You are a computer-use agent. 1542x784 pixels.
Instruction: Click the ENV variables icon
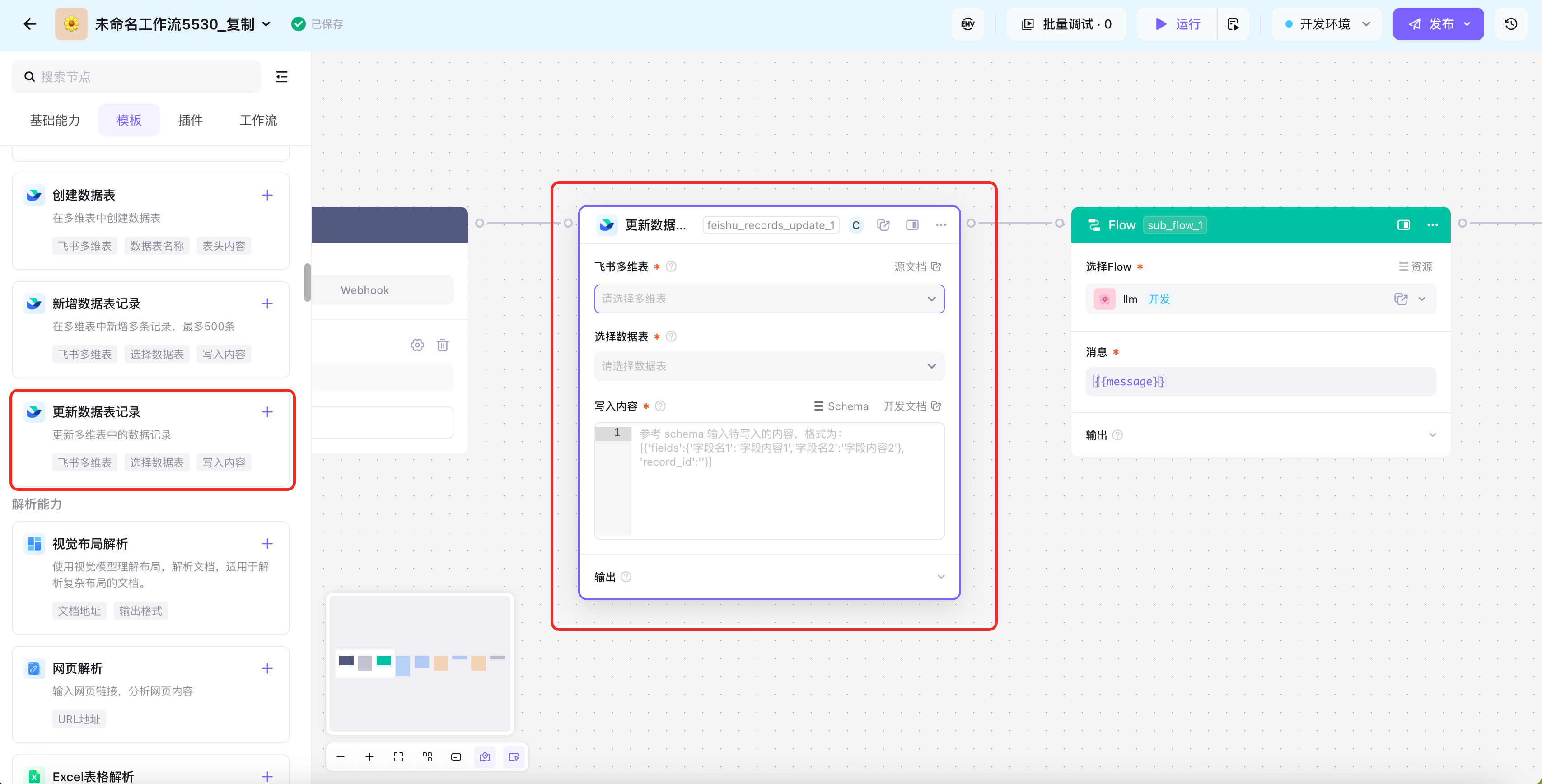[x=967, y=24]
